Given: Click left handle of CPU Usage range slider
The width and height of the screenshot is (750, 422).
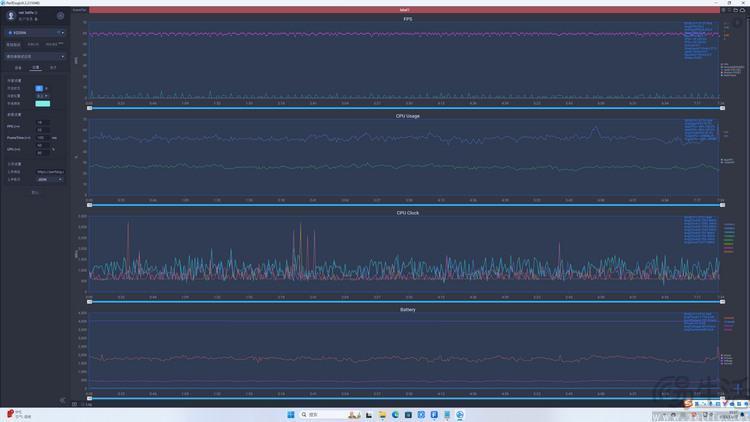Looking at the screenshot, I should [89, 205].
